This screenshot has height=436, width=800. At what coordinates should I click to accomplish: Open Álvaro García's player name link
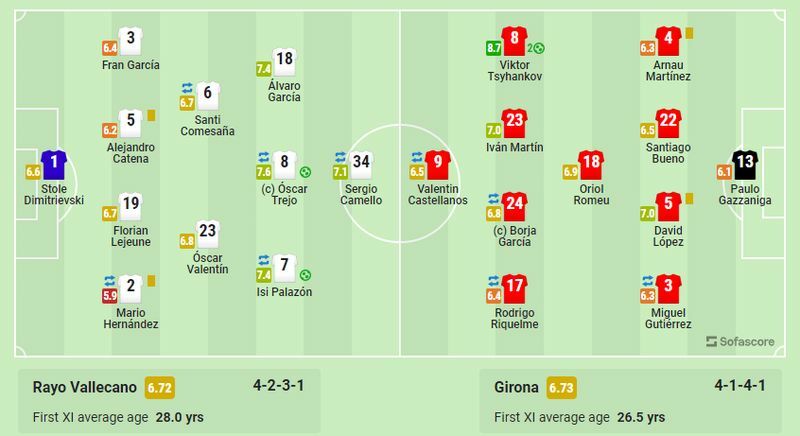click(x=285, y=91)
